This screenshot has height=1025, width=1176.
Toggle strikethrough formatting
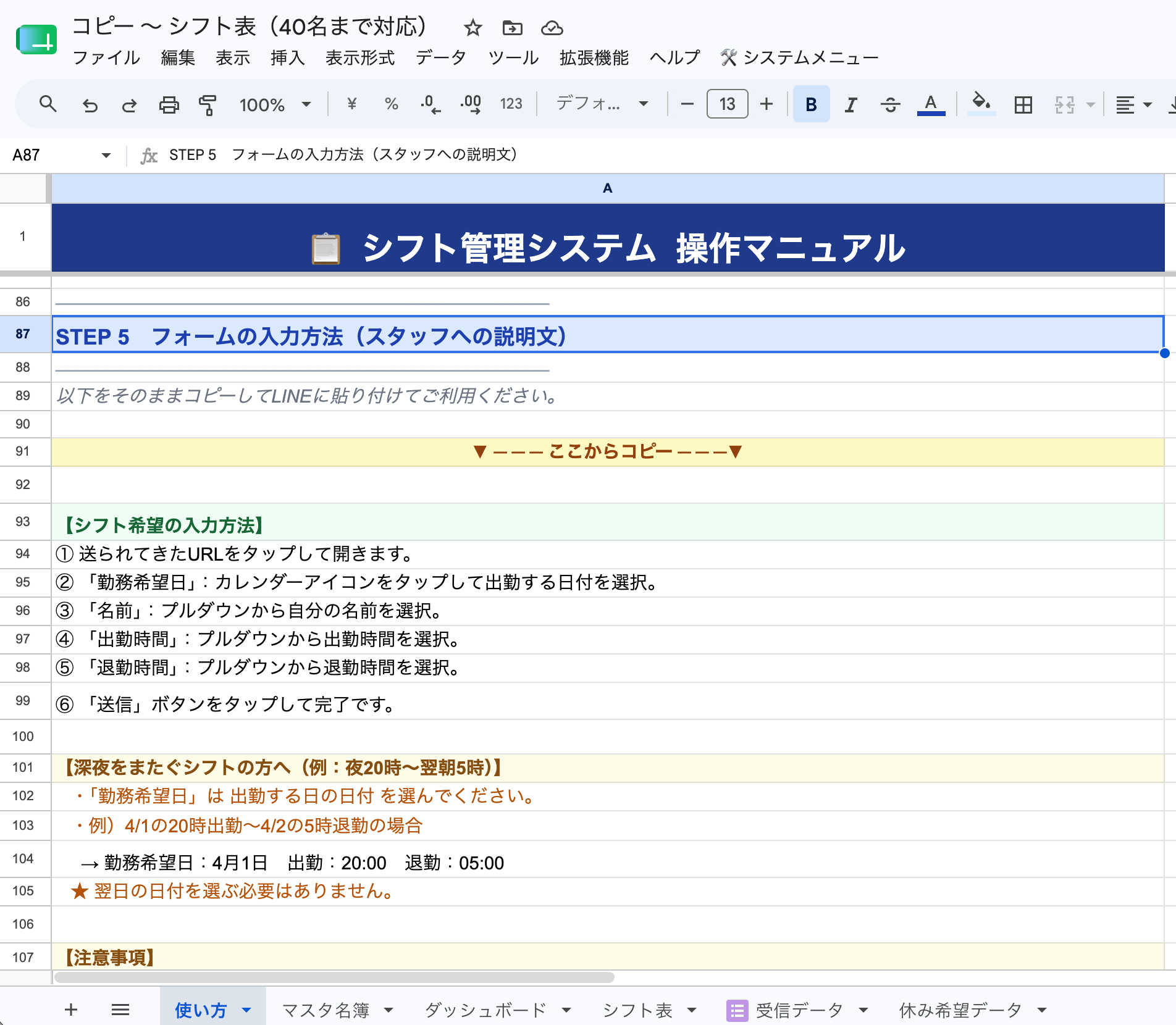coord(890,105)
